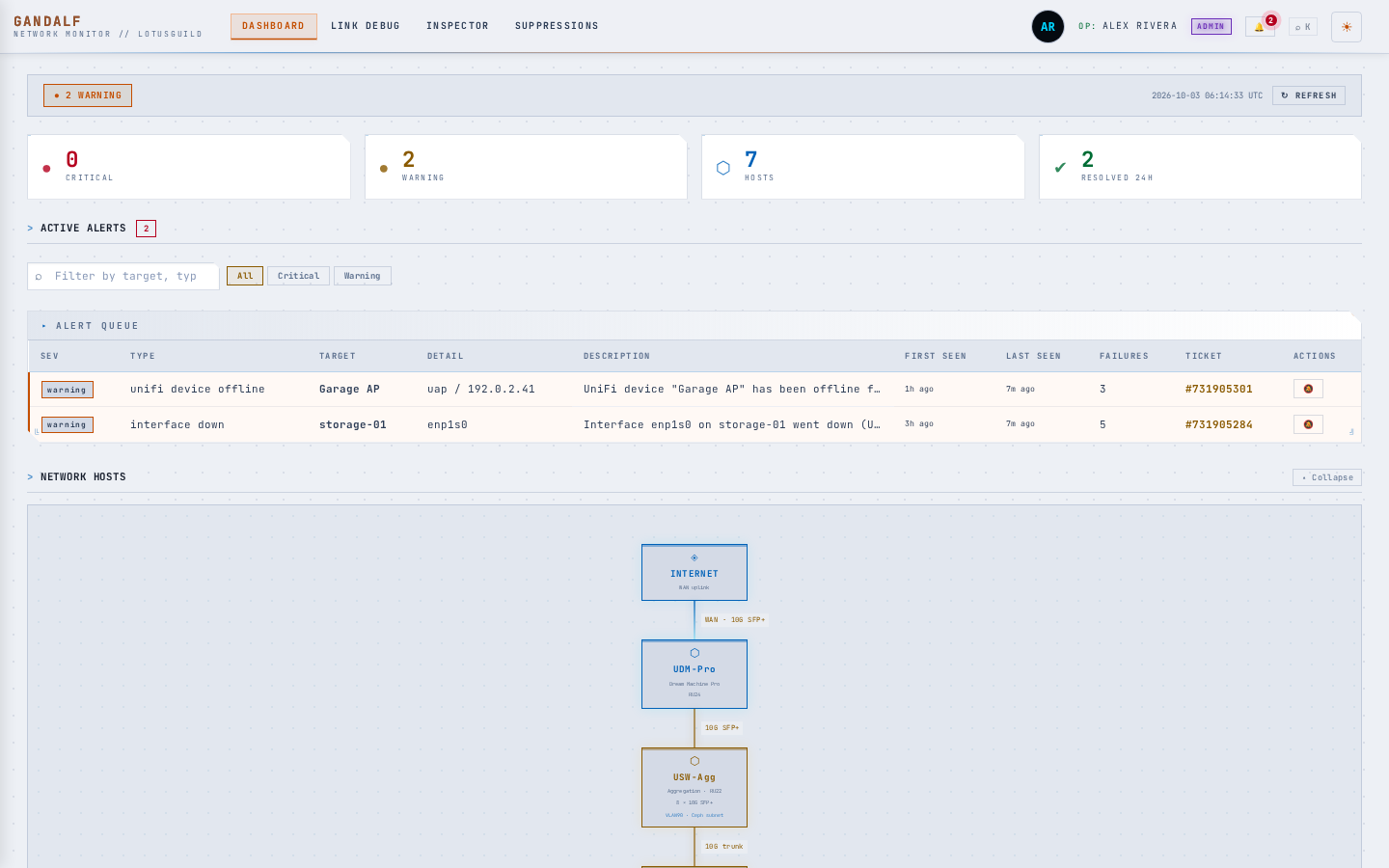This screenshot has height=868, width=1389.
Task: Click the INTERNET node icon
Action: point(694,557)
